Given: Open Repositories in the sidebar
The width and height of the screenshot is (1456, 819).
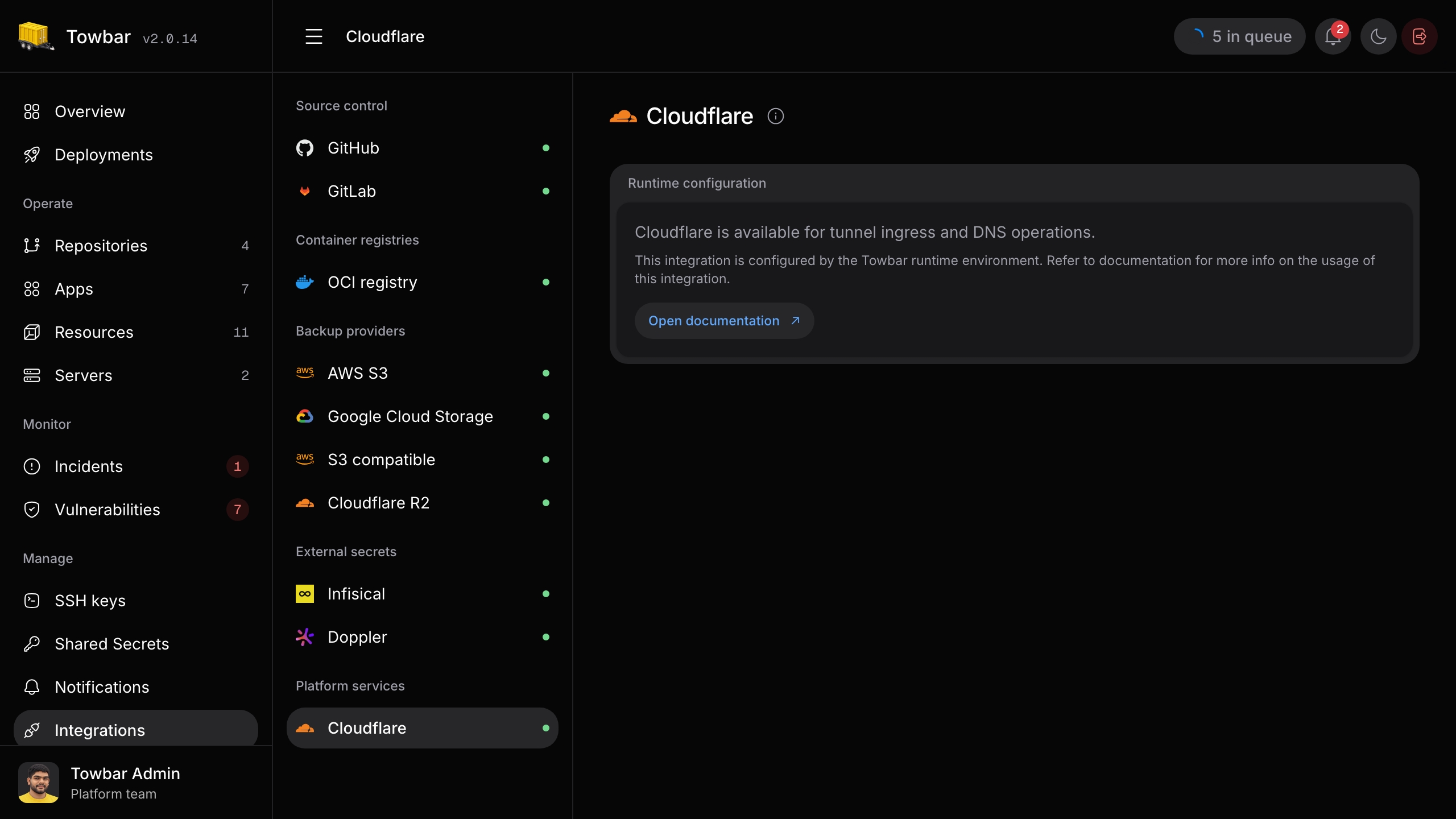Looking at the screenshot, I should [136, 246].
